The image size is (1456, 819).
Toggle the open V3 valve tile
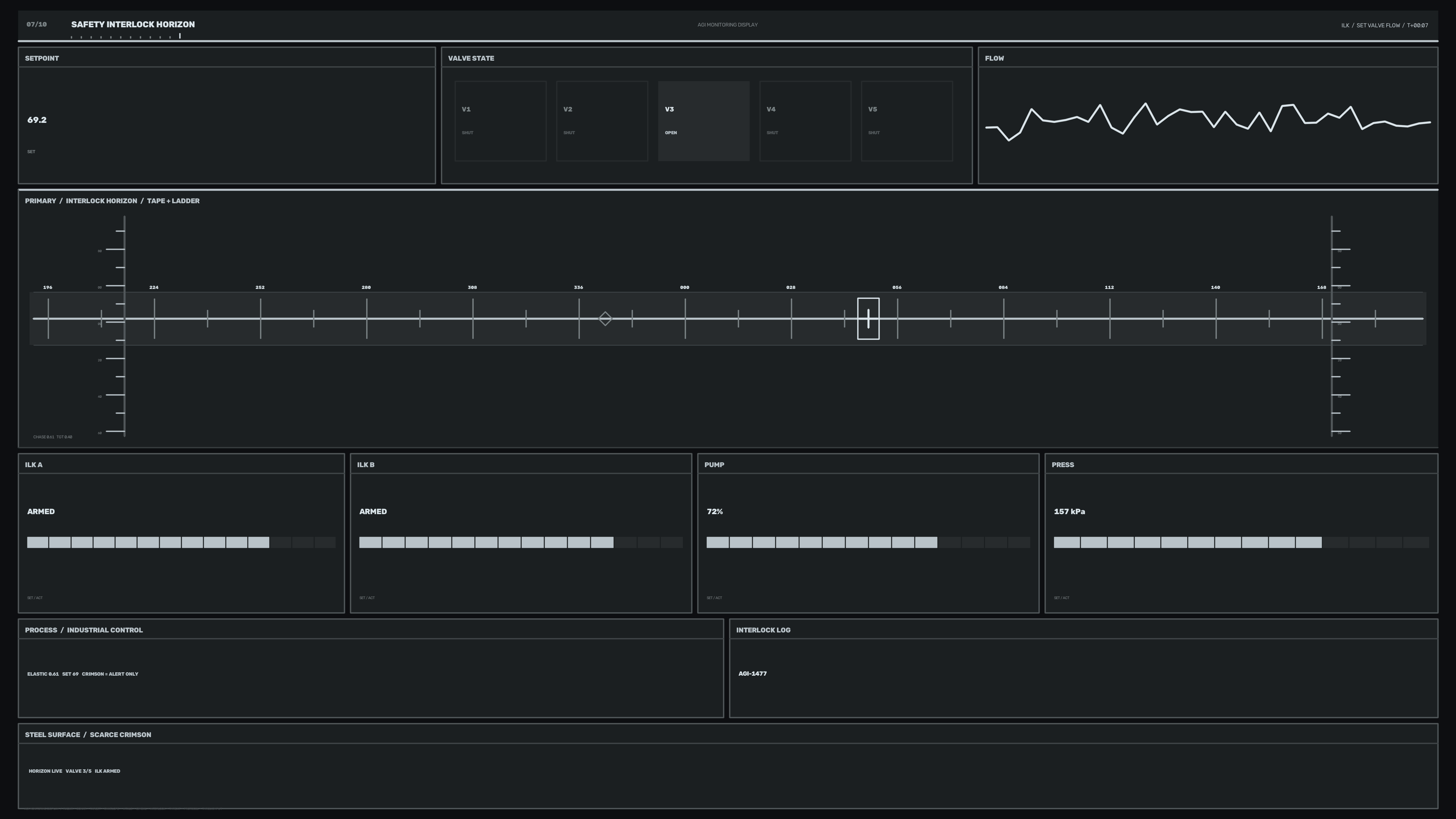(704, 121)
